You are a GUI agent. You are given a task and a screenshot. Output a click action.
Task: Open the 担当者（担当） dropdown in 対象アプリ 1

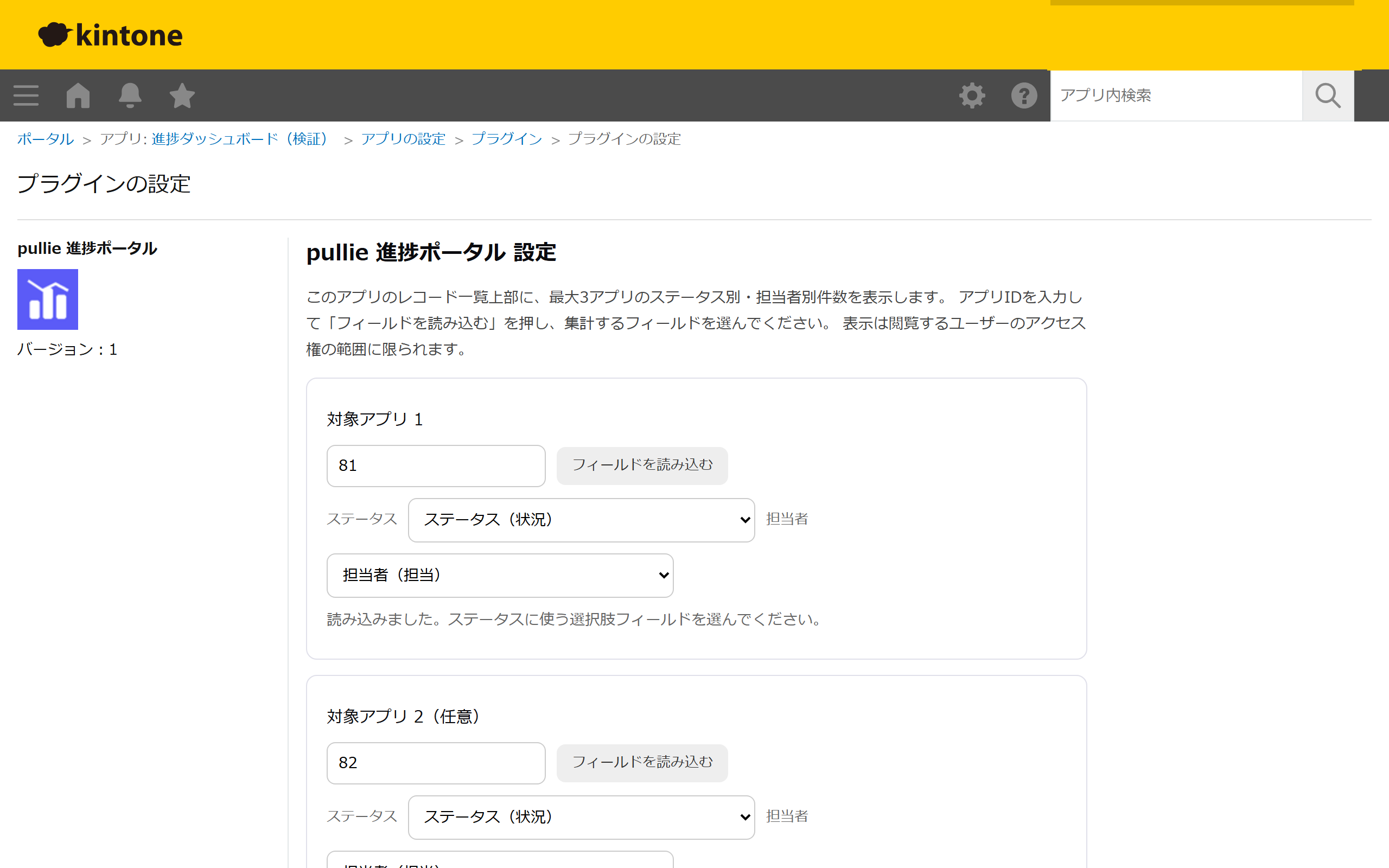pyautogui.click(x=499, y=575)
